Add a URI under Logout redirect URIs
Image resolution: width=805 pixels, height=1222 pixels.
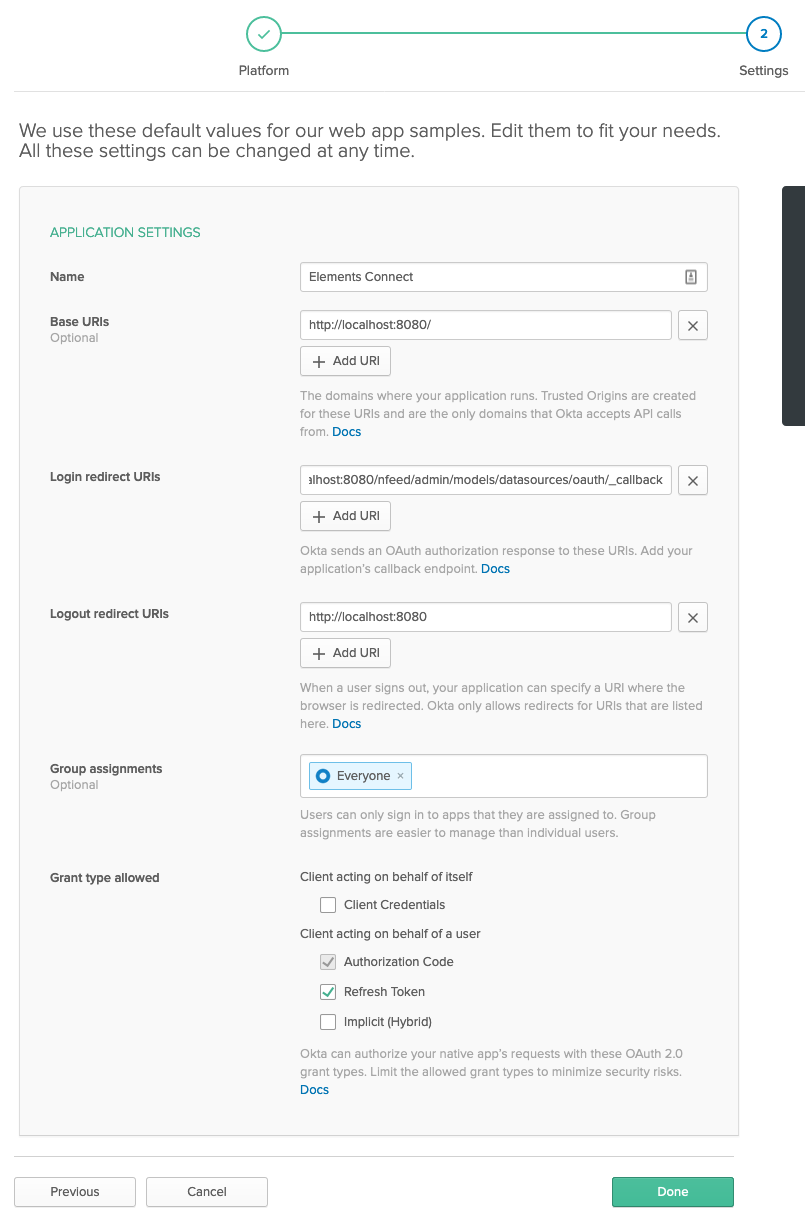pyautogui.click(x=345, y=653)
